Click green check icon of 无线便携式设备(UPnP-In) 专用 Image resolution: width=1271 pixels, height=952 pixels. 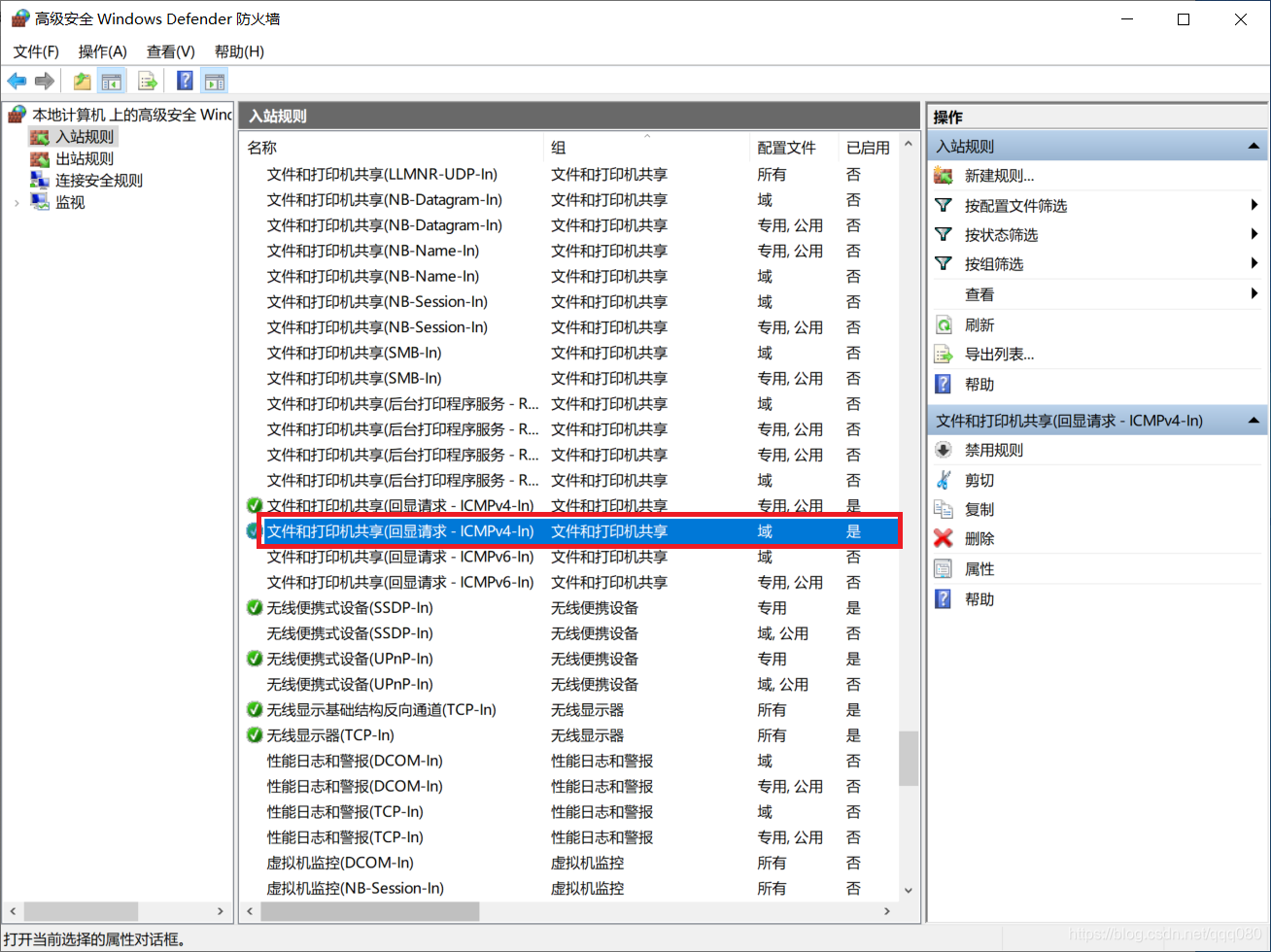pyautogui.click(x=255, y=659)
